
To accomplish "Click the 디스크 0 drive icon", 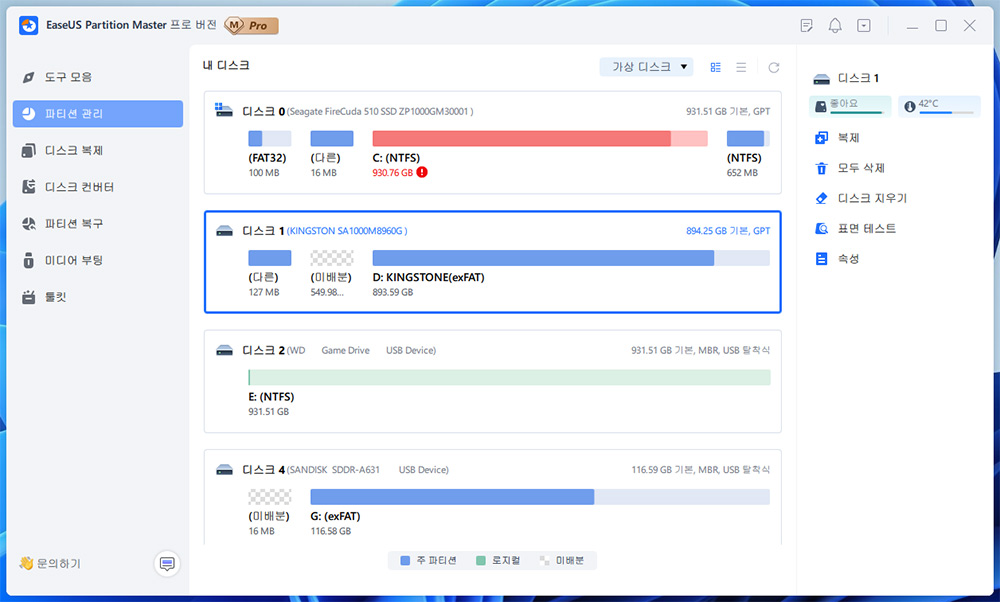I will tap(223, 110).
